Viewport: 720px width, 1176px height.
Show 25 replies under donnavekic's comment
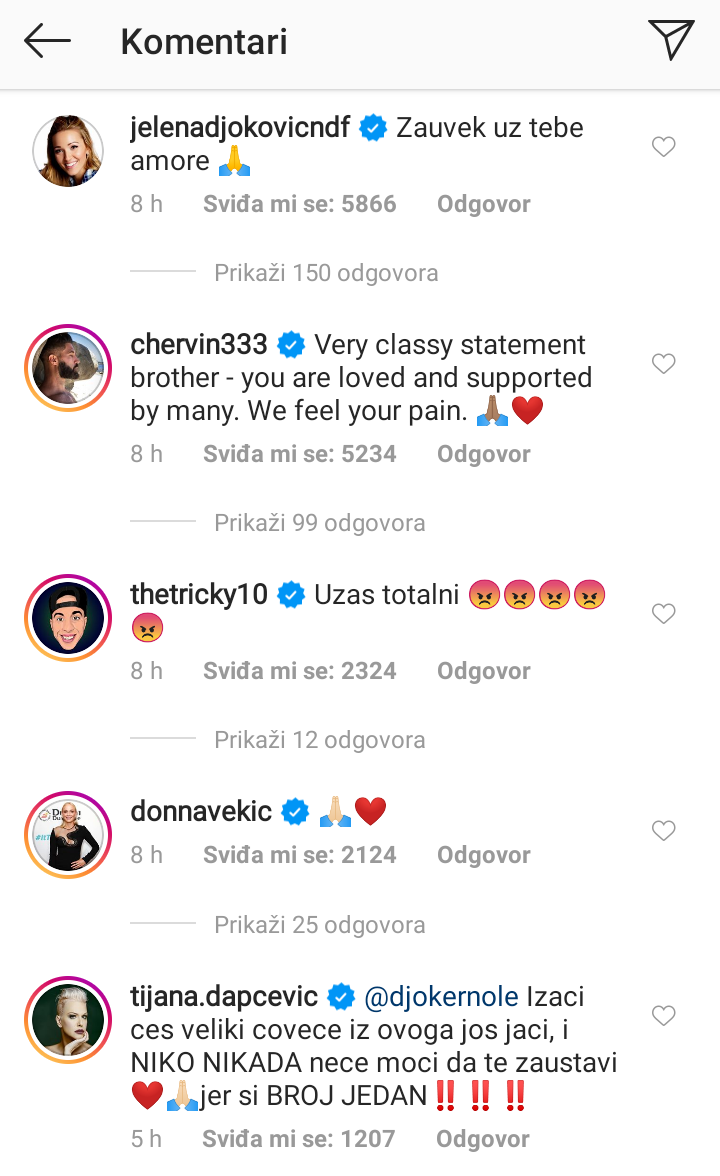pos(320,925)
